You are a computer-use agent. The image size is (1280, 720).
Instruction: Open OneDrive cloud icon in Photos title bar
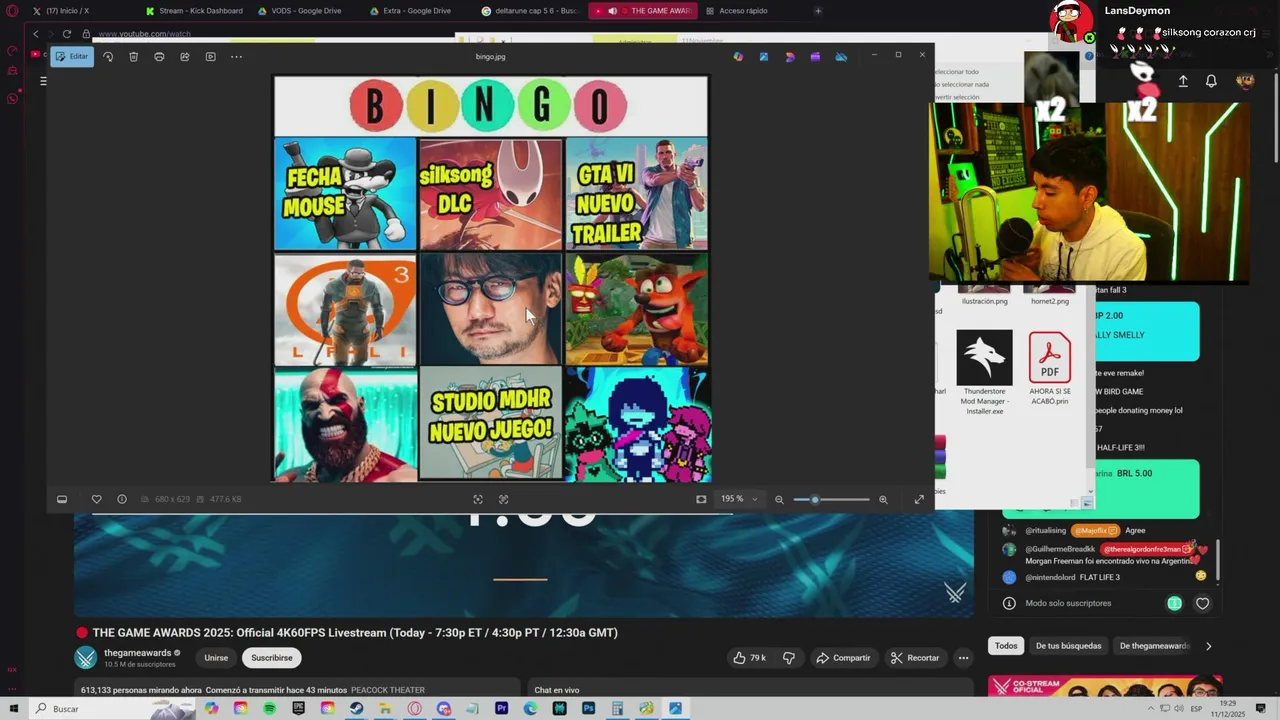pyautogui.click(x=841, y=57)
